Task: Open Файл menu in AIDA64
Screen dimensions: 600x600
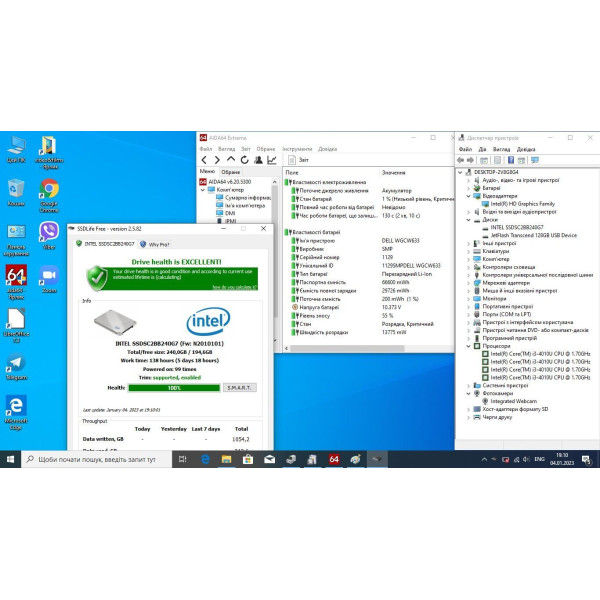Action: click(x=206, y=149)
